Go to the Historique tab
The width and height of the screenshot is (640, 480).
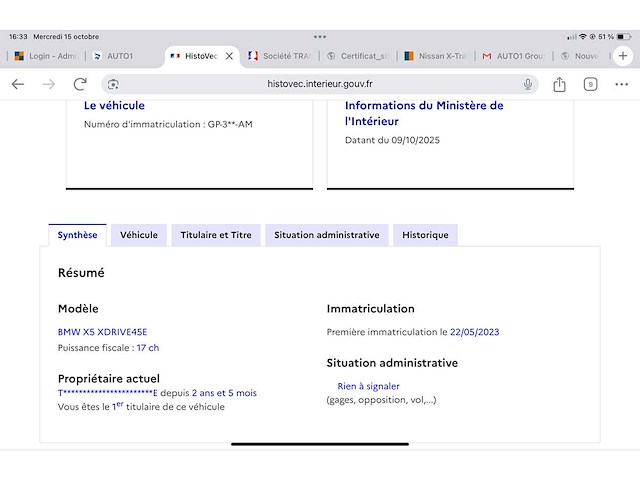pyautogui.click(x=425, y=235)
